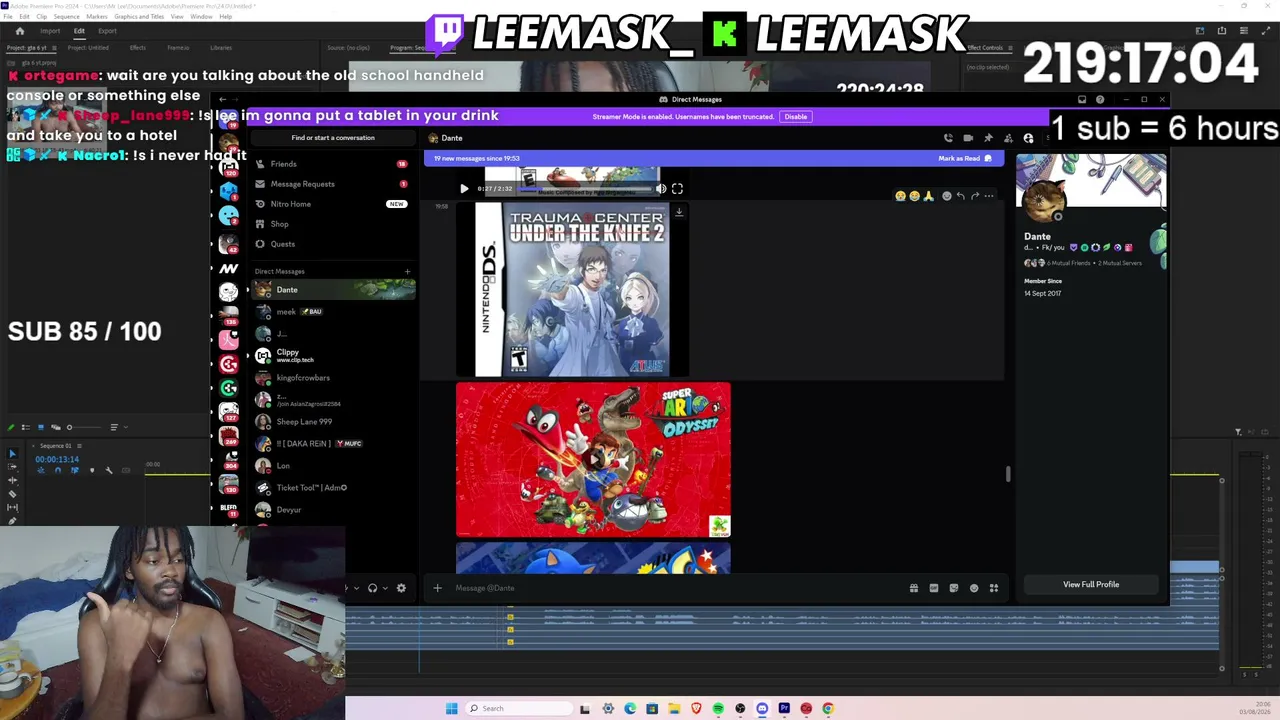Open Spotify from the taskbar
The image size is (1280, 720).
click(718, 709)
